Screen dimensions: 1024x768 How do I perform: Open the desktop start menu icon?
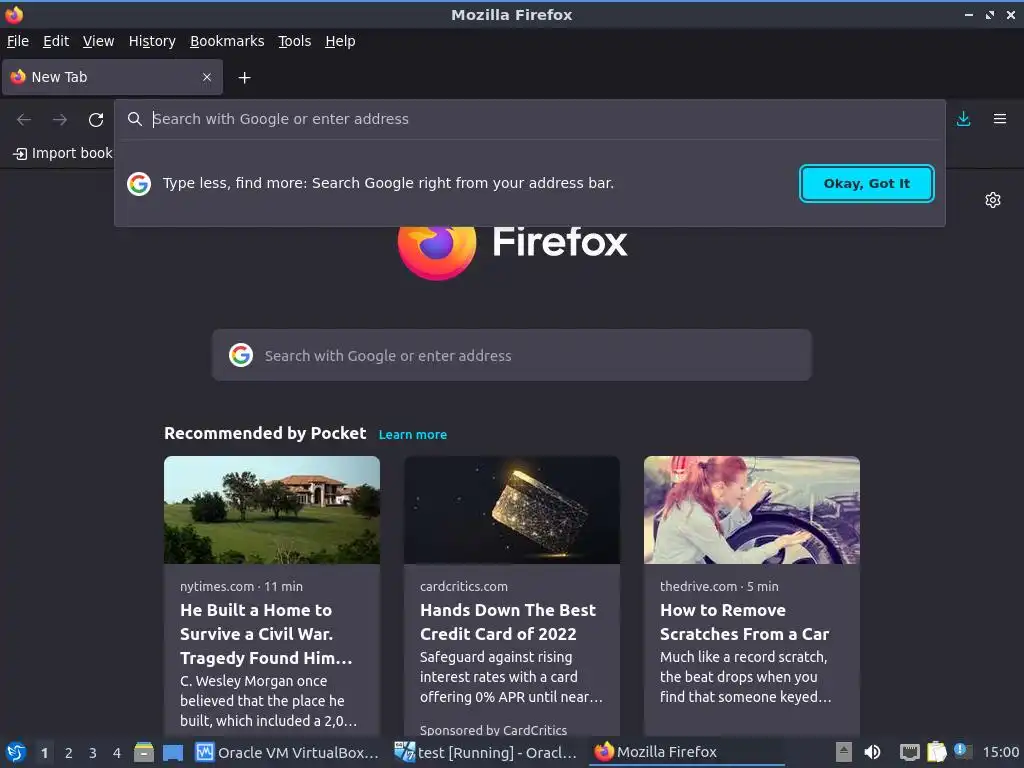16,752
